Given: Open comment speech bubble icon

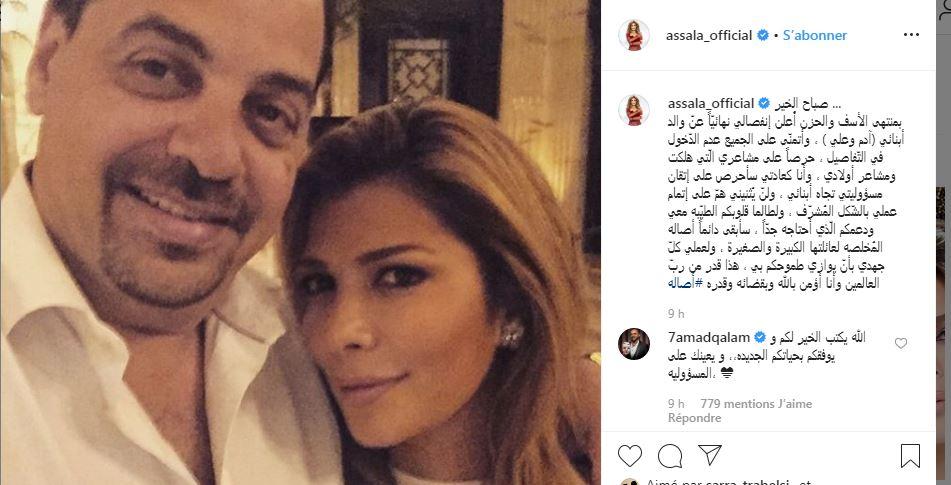Looking at the screenshot, I should [670, 456].
